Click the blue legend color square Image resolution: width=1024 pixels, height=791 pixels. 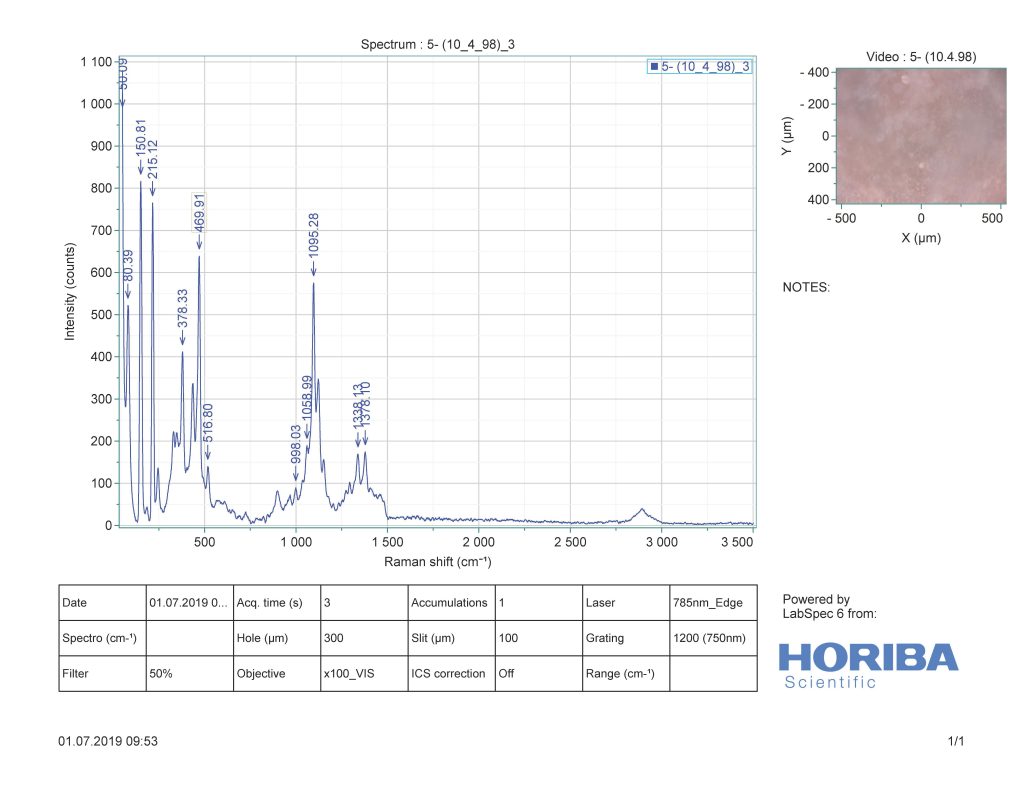654,66
